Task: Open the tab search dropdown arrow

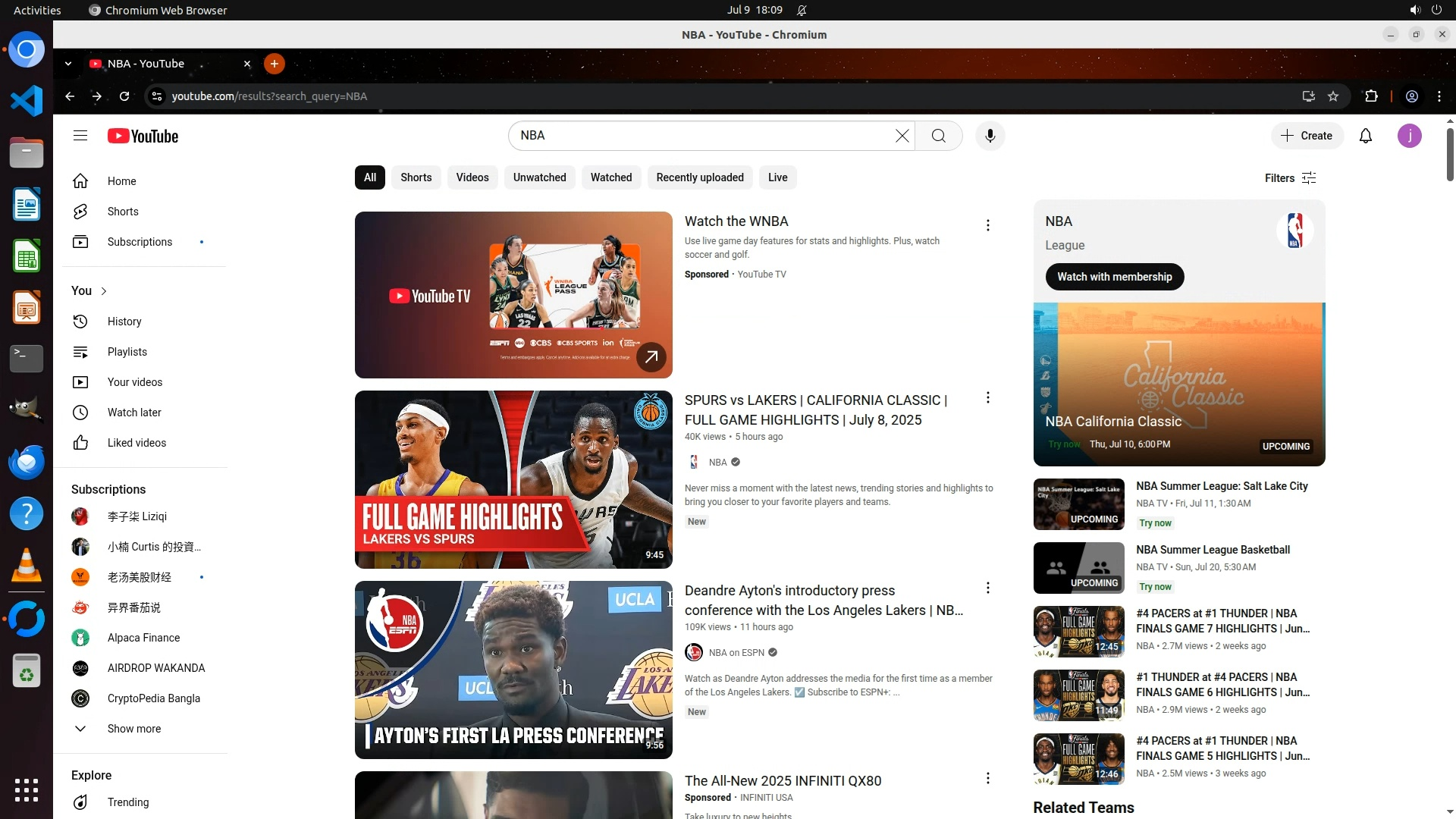Action: pos(68,64)
